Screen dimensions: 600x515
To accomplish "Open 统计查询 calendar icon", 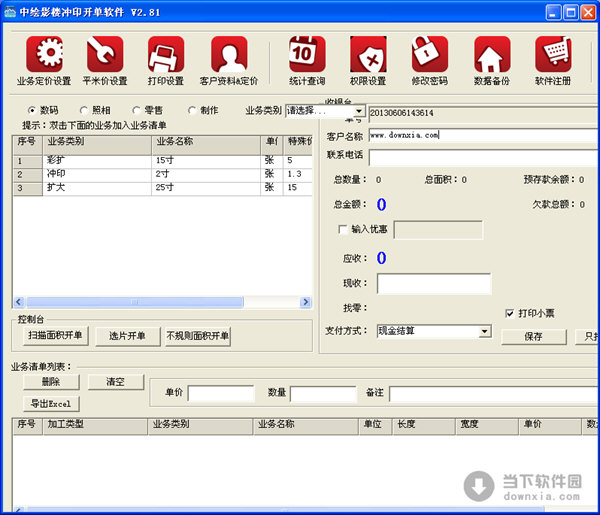I will (x=307, y=54).
